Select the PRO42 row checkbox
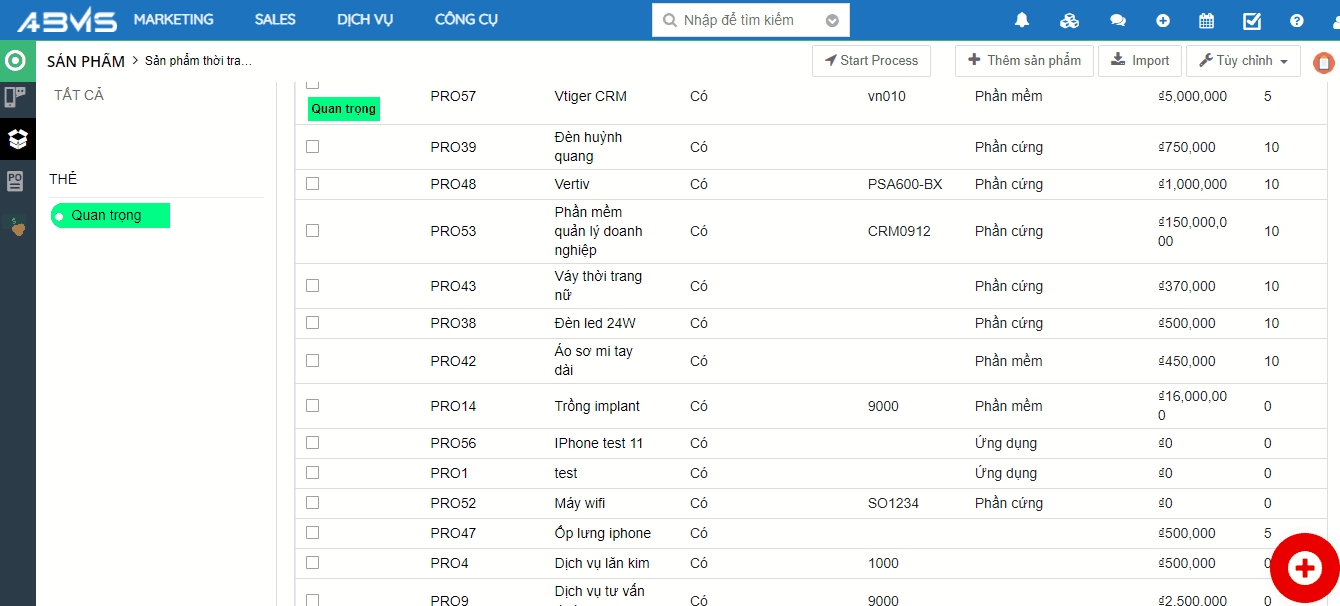 [312, 360]
